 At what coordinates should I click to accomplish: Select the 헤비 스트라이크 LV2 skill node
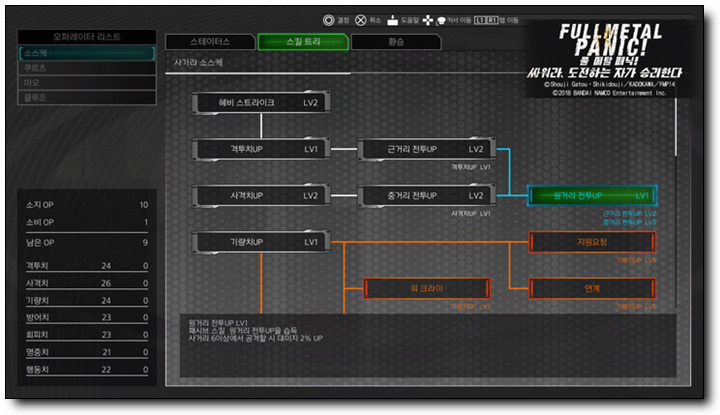coord(261,103)
